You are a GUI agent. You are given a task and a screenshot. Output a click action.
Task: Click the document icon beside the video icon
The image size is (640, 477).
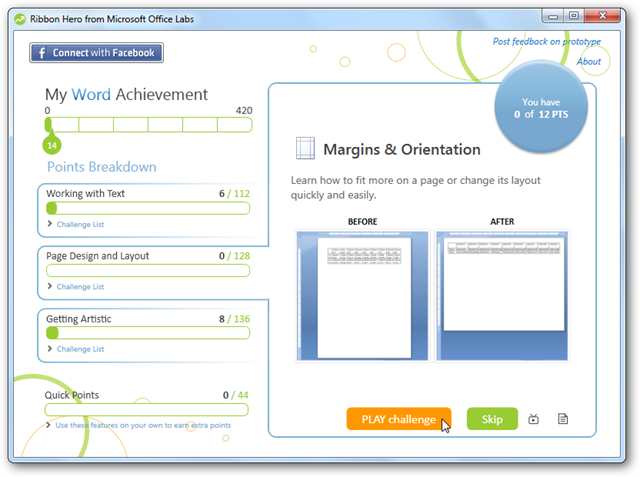tap(563, 419)
